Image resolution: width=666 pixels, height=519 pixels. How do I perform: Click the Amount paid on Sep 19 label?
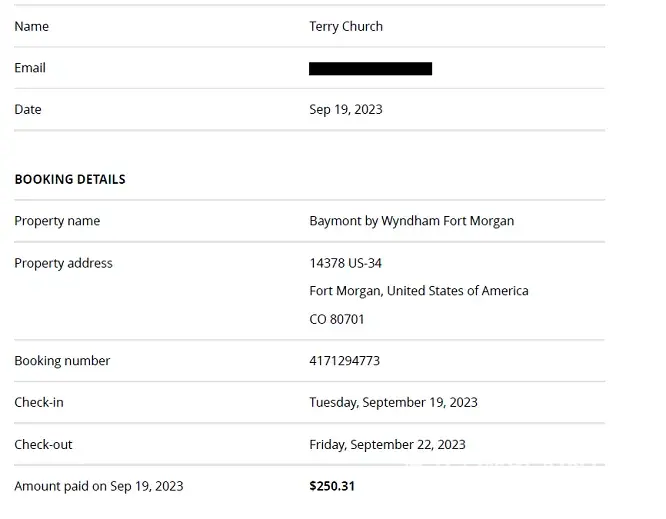coord(98,486)
